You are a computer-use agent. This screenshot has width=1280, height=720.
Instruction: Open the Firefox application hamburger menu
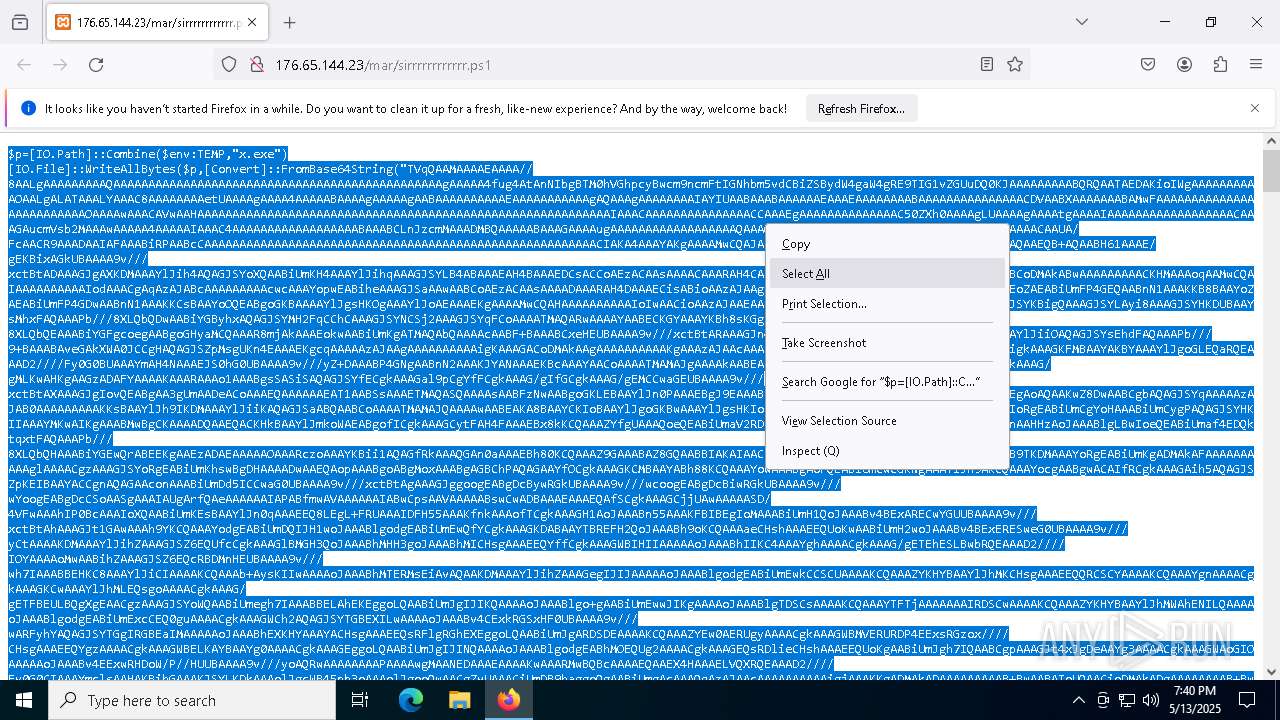1256,65
